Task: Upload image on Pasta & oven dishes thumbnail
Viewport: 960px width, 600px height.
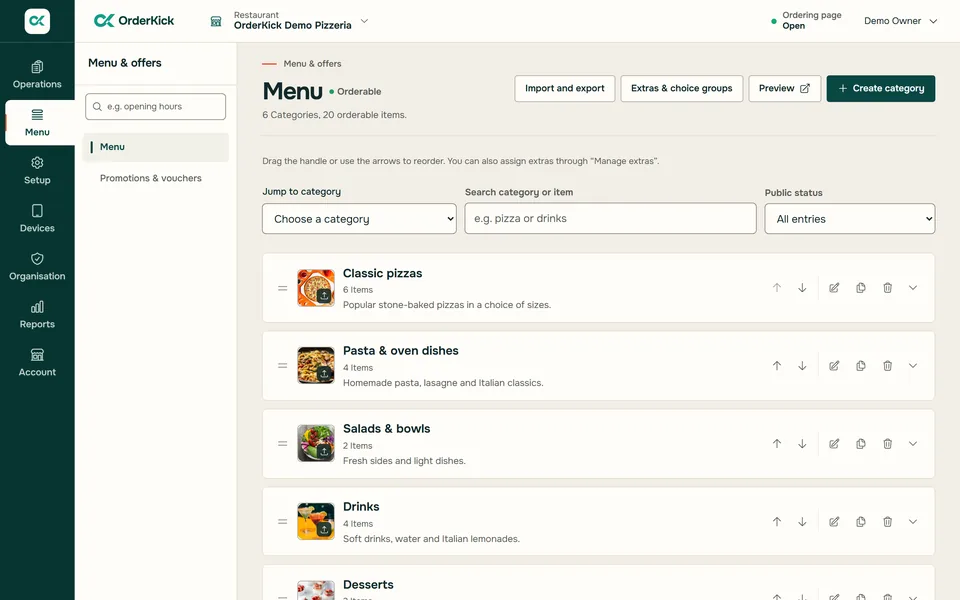Action: click(x=324, y=373)
